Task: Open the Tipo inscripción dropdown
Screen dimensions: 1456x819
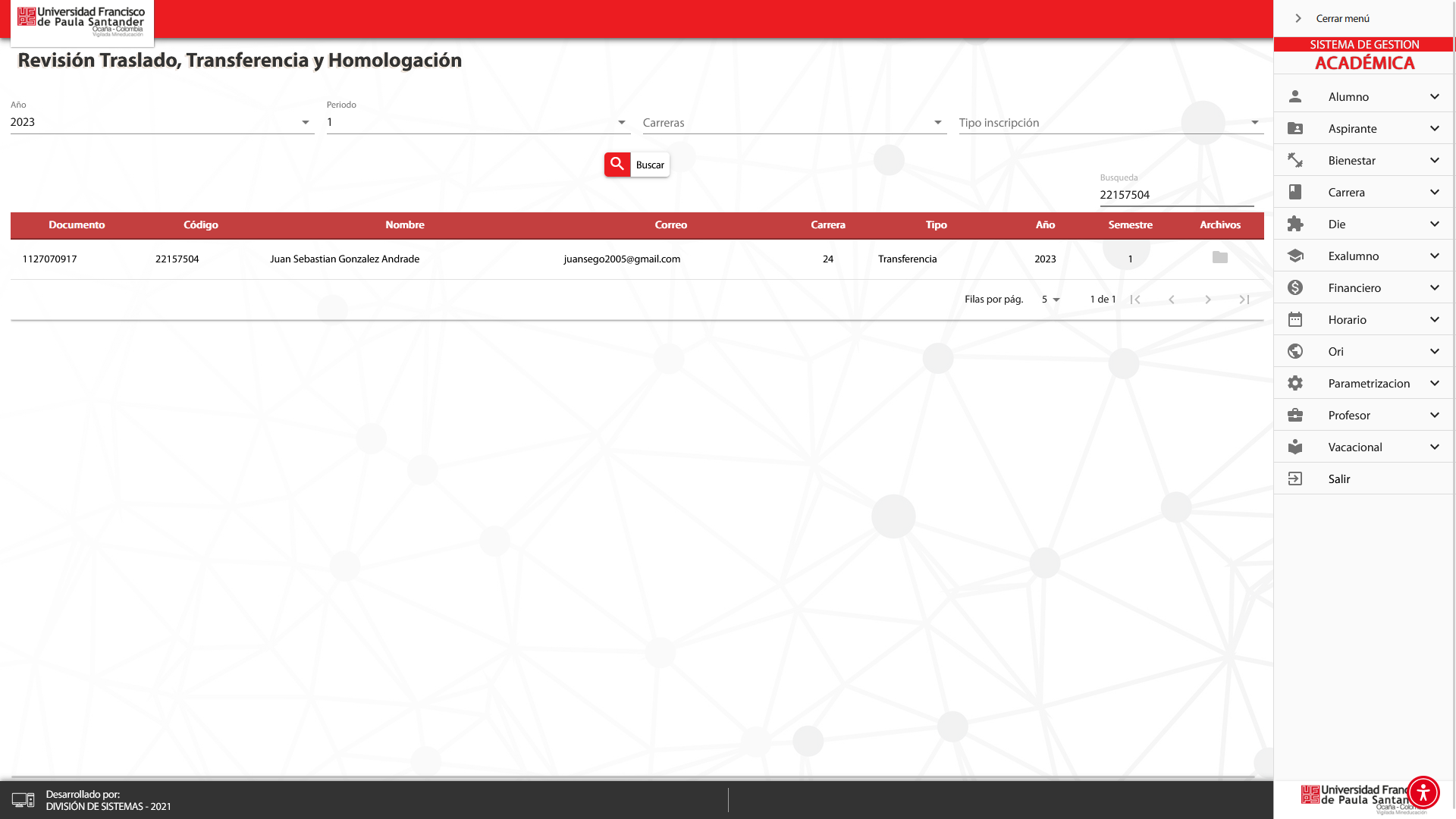Action: point(1110,122)
